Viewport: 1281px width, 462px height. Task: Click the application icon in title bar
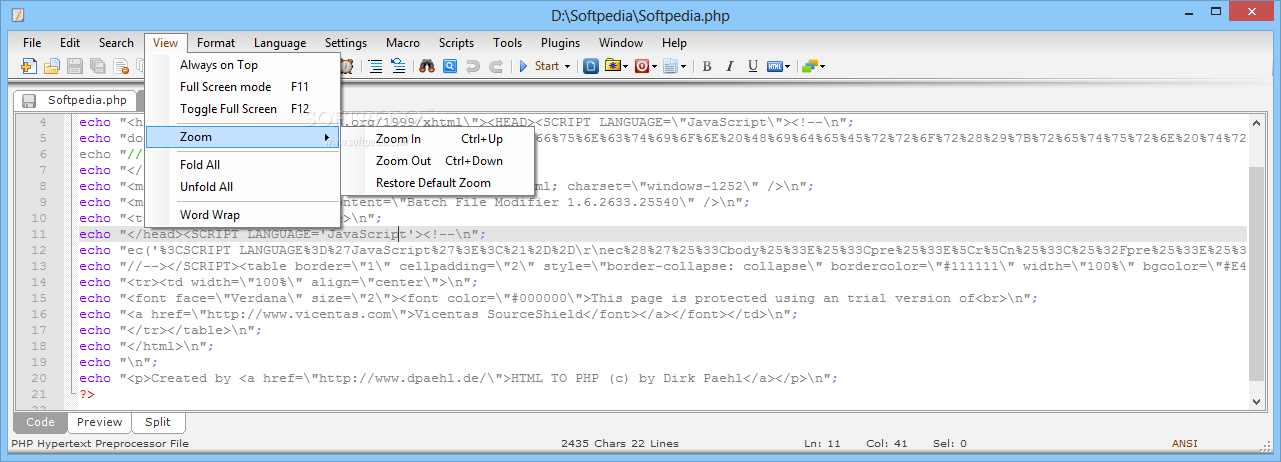[x=18, y=15]
